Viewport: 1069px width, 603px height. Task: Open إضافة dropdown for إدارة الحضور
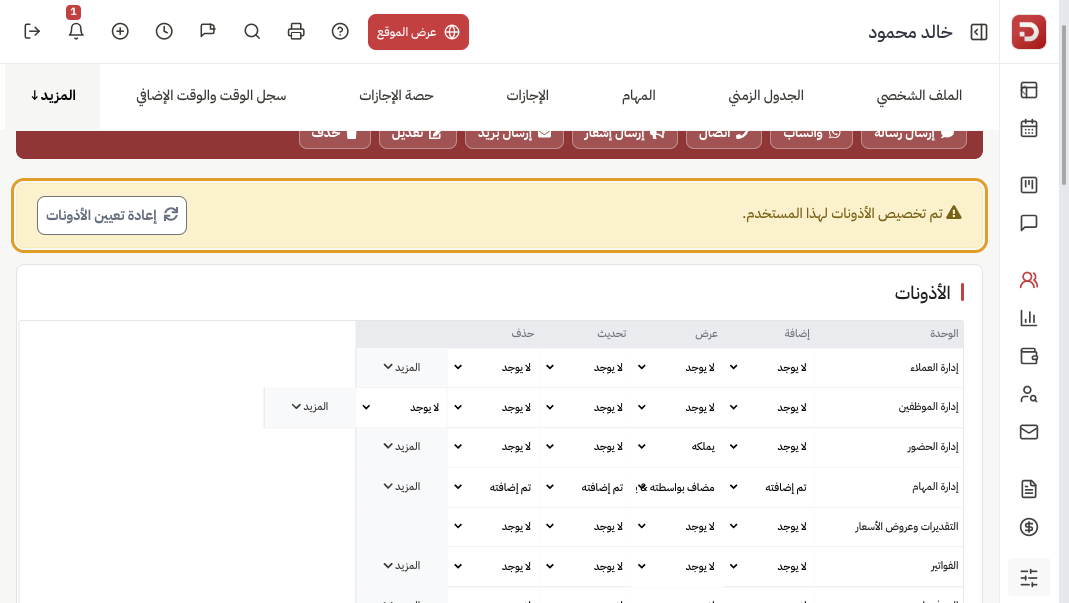769,447
